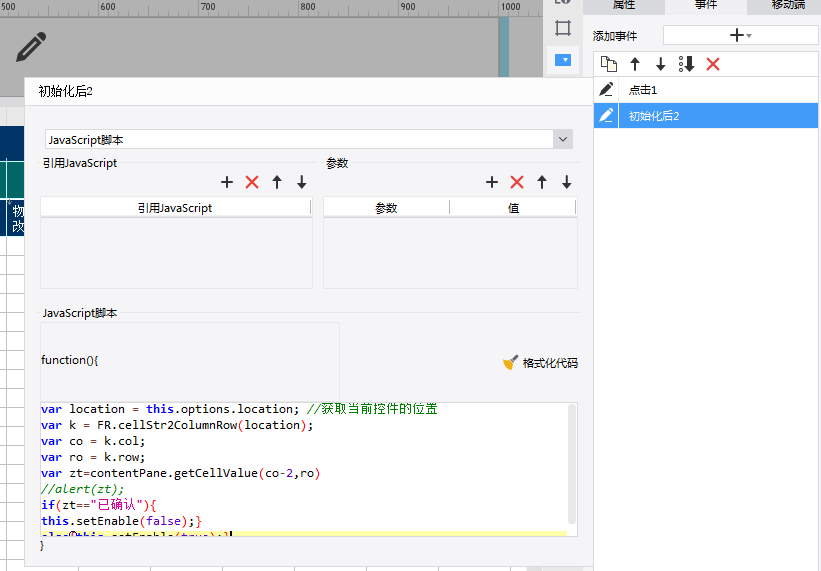Delete the selected event with red X
This screenshot has width=821, height=571.
[713, 64]
